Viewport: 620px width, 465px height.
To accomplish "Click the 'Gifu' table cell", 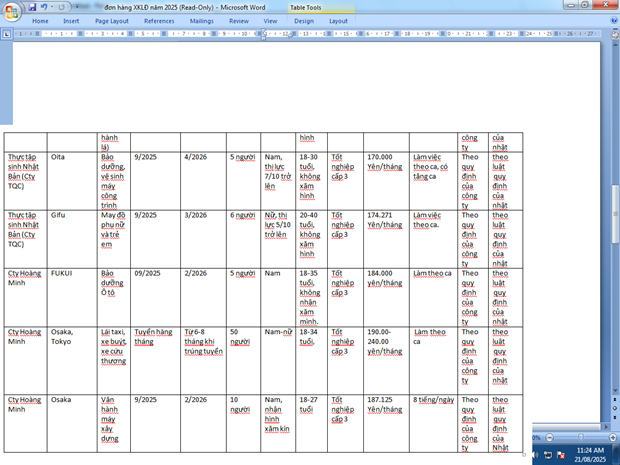I will (x=72, y=239).
